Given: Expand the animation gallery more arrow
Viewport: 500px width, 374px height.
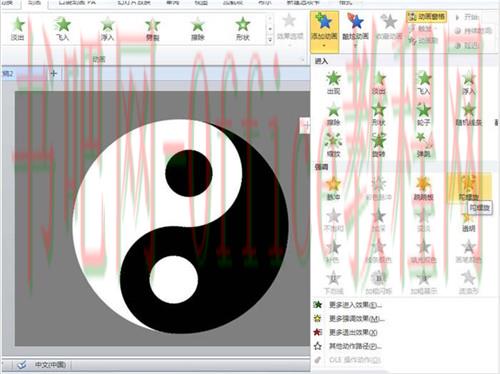Looking at the screenshot, I should [x=270, y=40].
